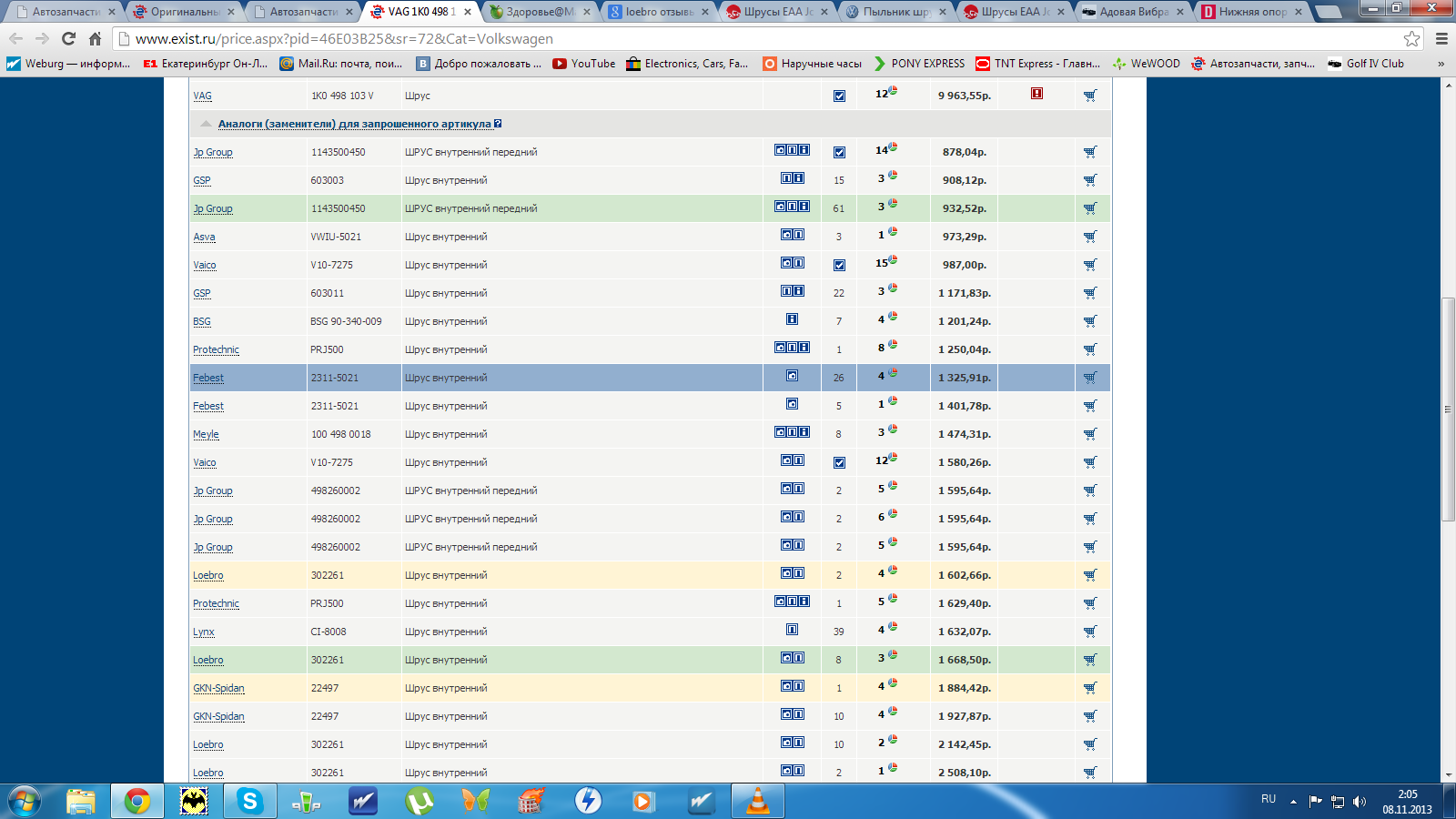Open the YouTube bookmark
Image resolution: width=1456 pixels, height=819 pixels.
coord(584,64)
